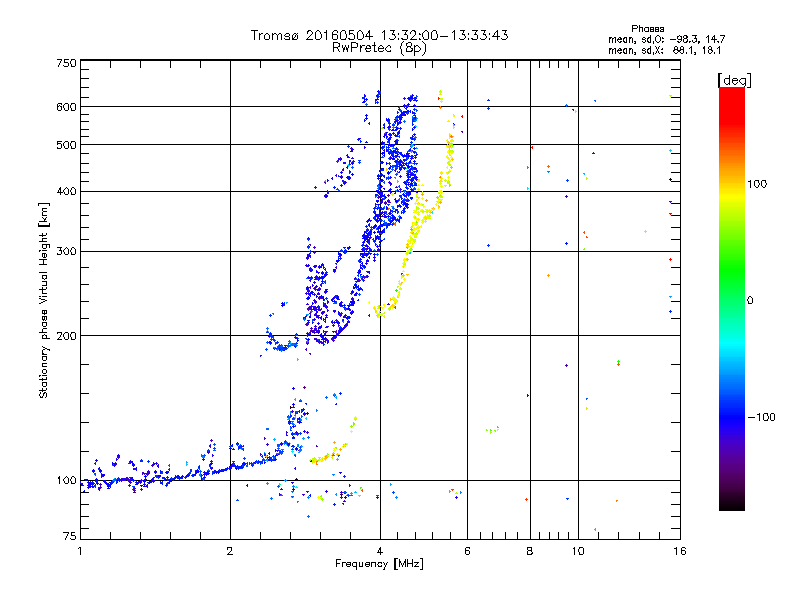Screen dimensions: 800x600
Task: Click the black bottom of the phase colorbar
Action: (732, 503)
